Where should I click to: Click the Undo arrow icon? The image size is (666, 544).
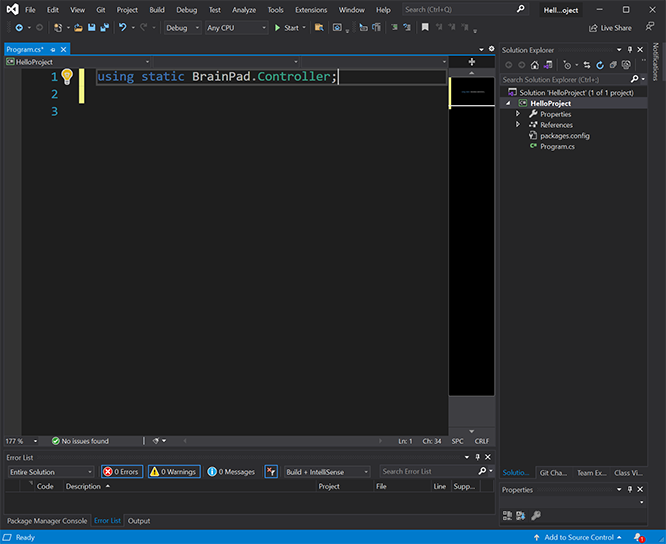[123, 28]
